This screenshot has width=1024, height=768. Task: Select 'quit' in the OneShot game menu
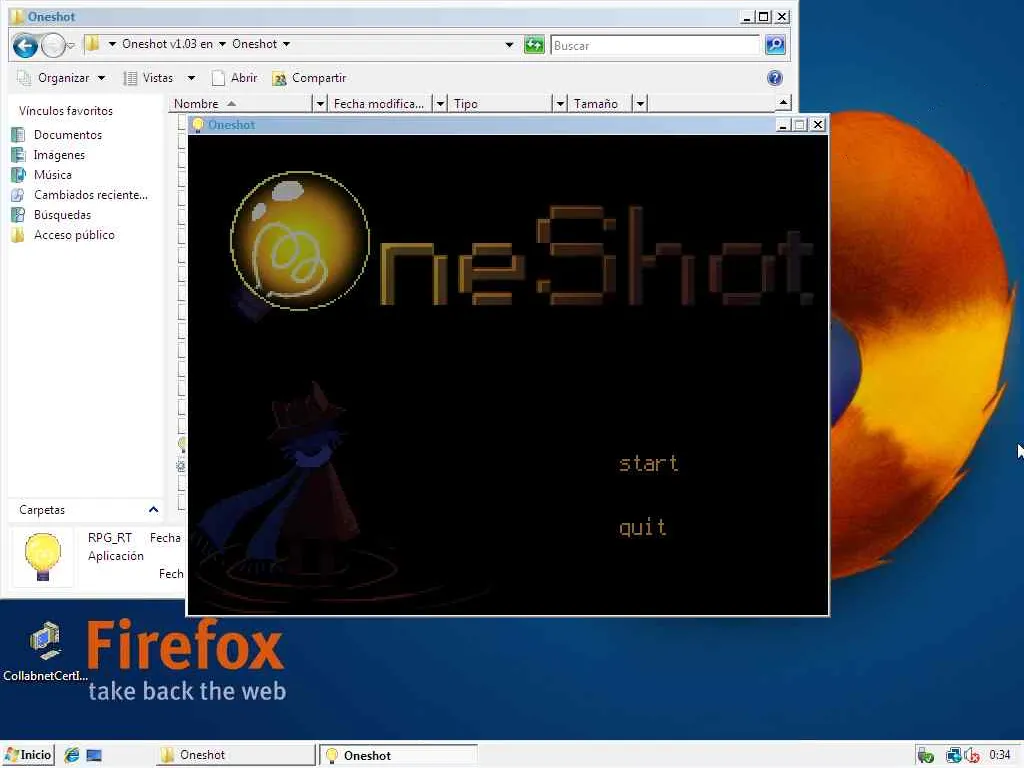(643, 526)
